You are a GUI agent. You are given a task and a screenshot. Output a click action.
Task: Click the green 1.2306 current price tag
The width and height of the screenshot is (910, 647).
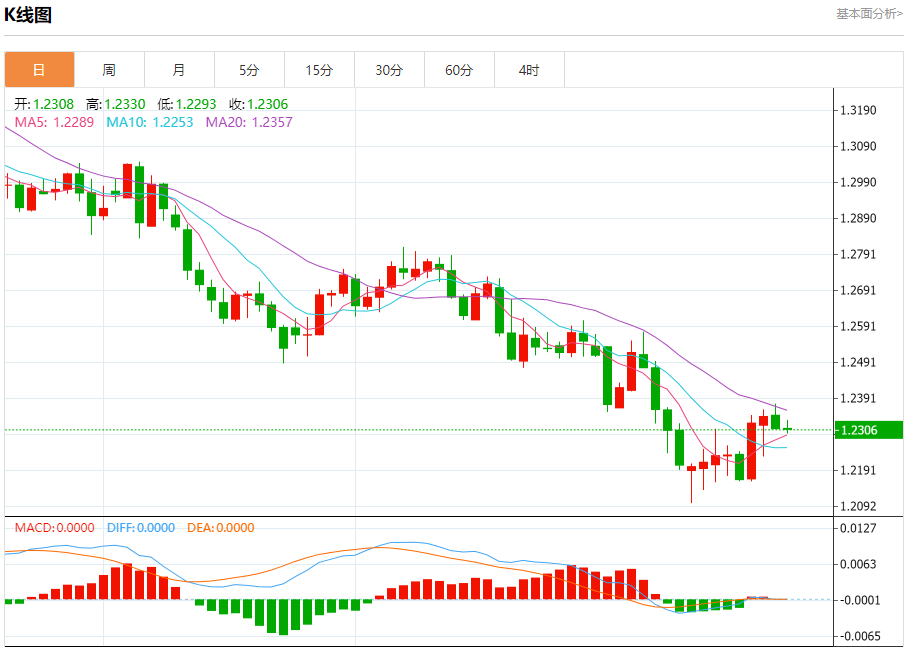869,430
